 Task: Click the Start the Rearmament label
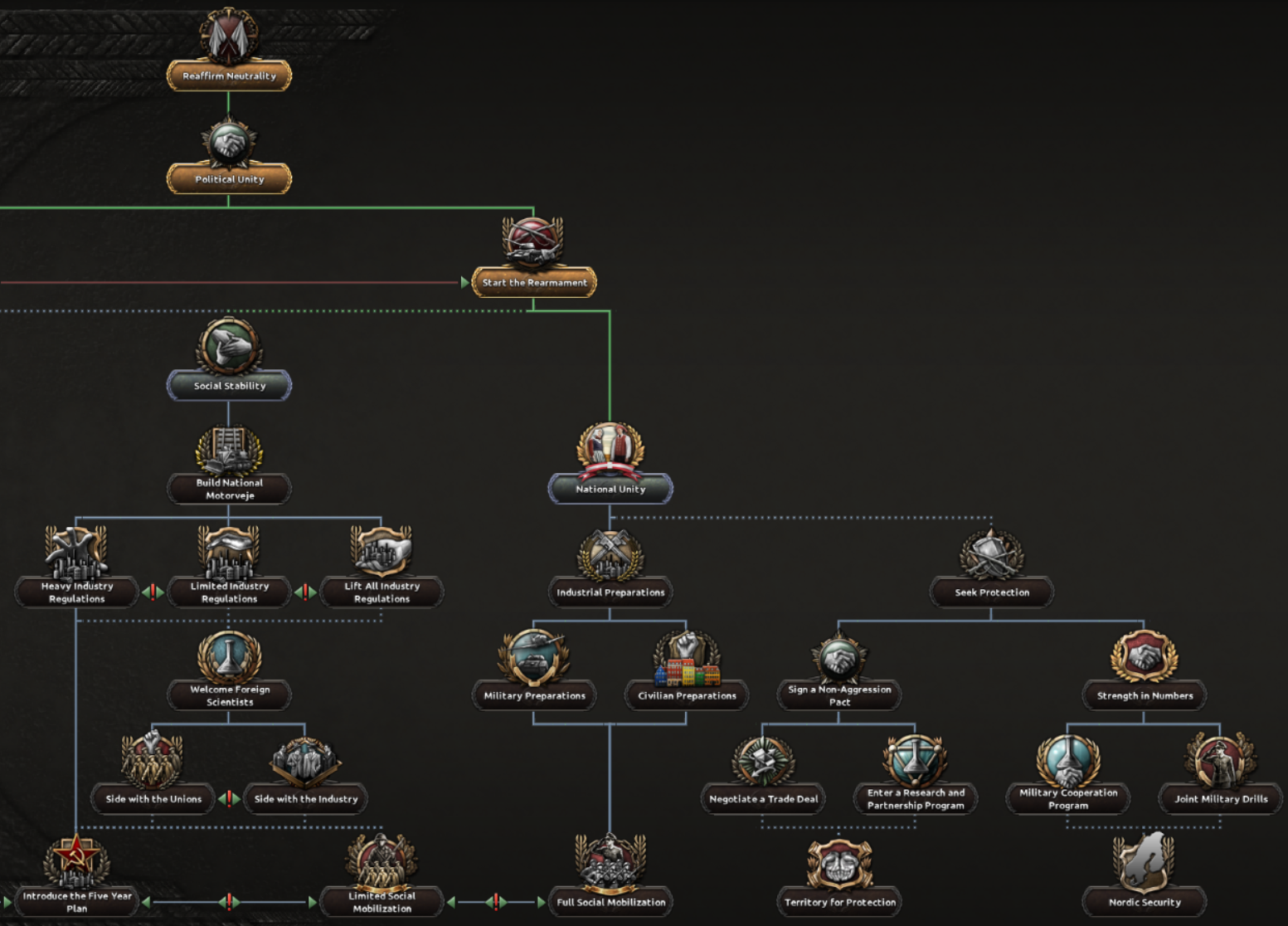tap(534, 282)
